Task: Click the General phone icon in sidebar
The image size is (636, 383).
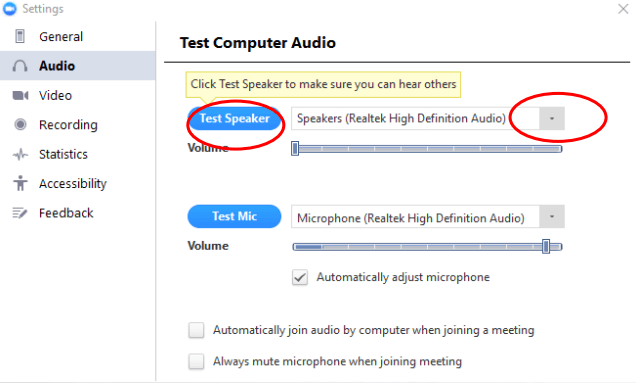Action: coord(19,36)
